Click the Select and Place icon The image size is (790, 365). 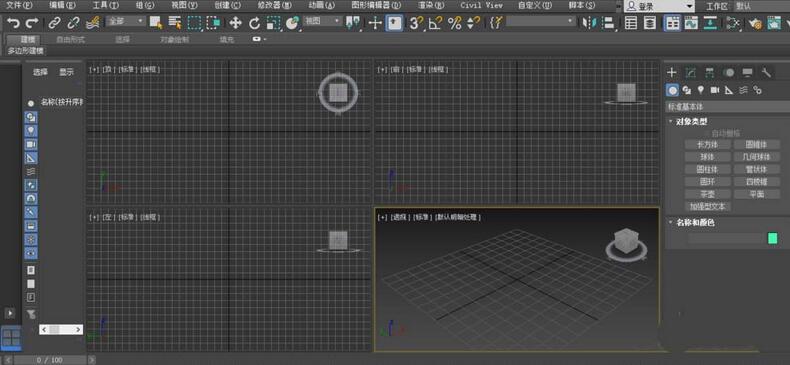tap(292, 23)
